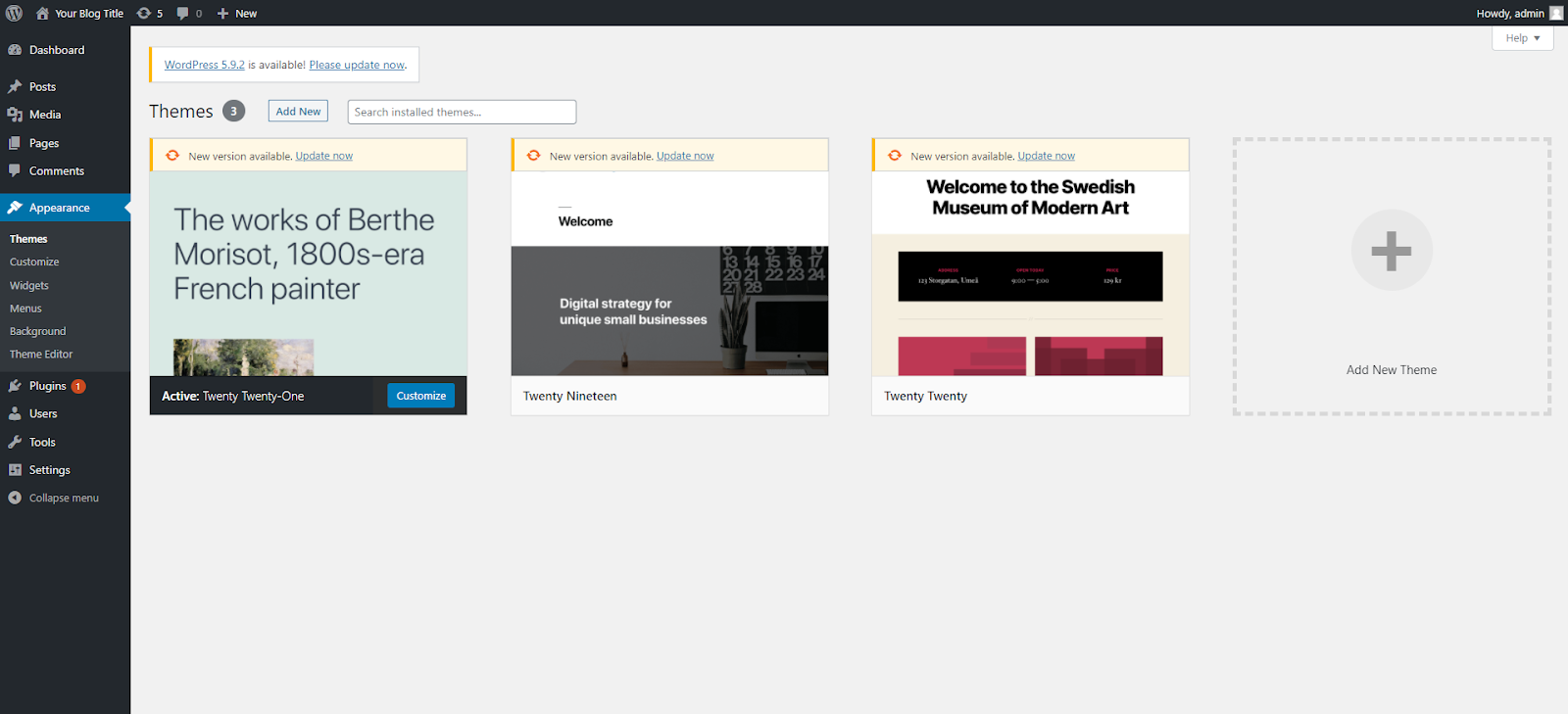The width and height of the screenshot is (1568, 714).
Task: Open the Theme Editor submenu item
Action: 41,355
